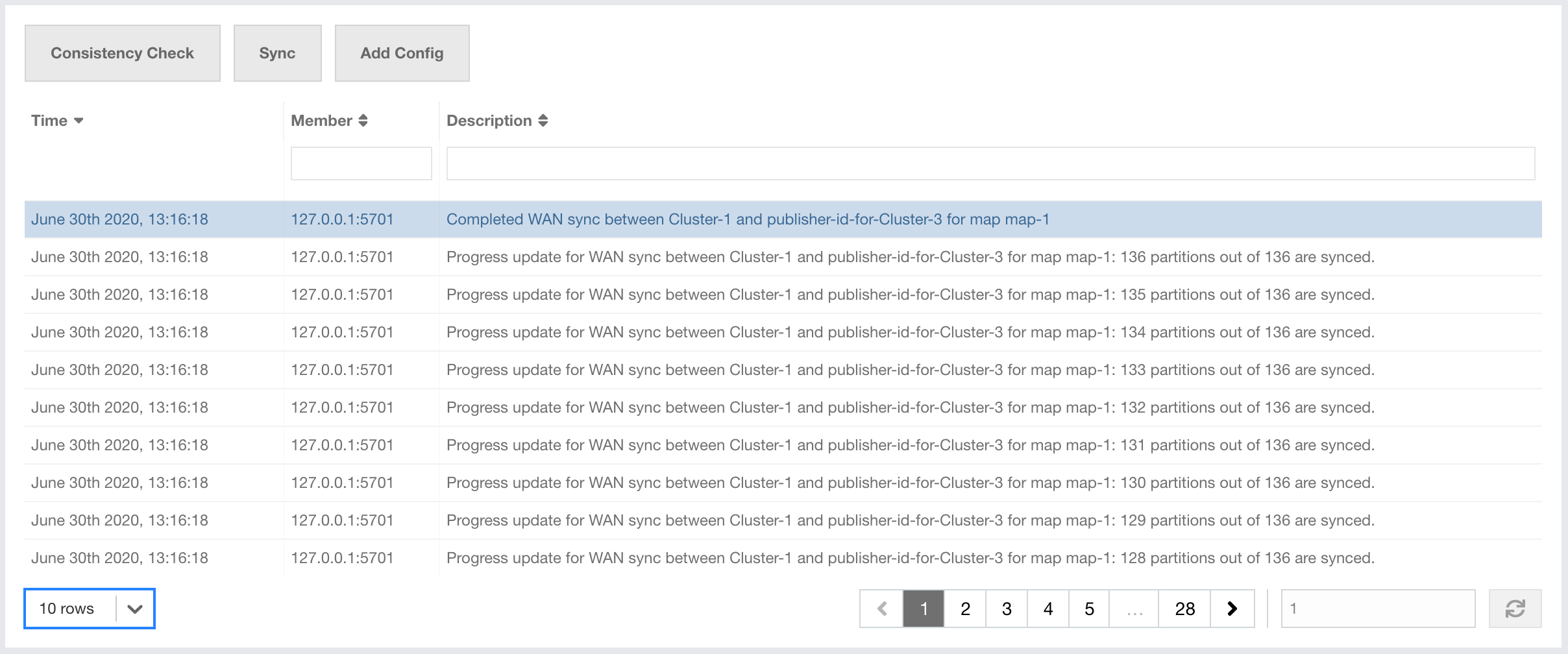Sort by Time column arrow

[x=79, y=121]
